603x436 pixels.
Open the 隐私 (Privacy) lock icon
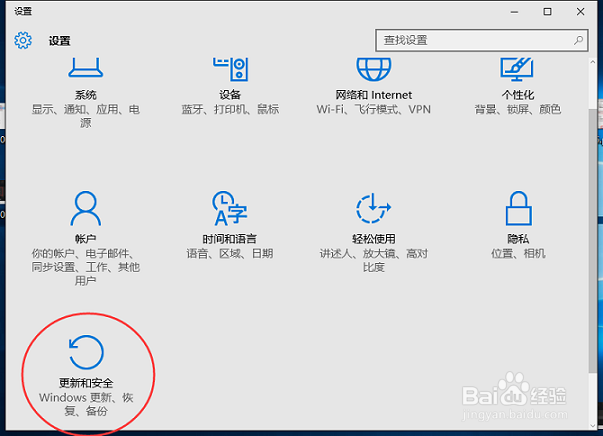pyautogui.click(x=518, y=208)
